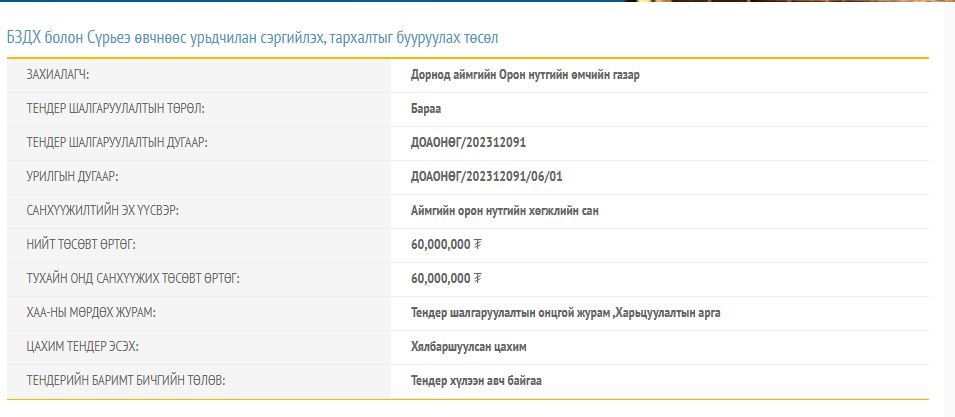Select the Хялбаршуулсан цахим value
955x417 pixels.
(x=468, y=347)
